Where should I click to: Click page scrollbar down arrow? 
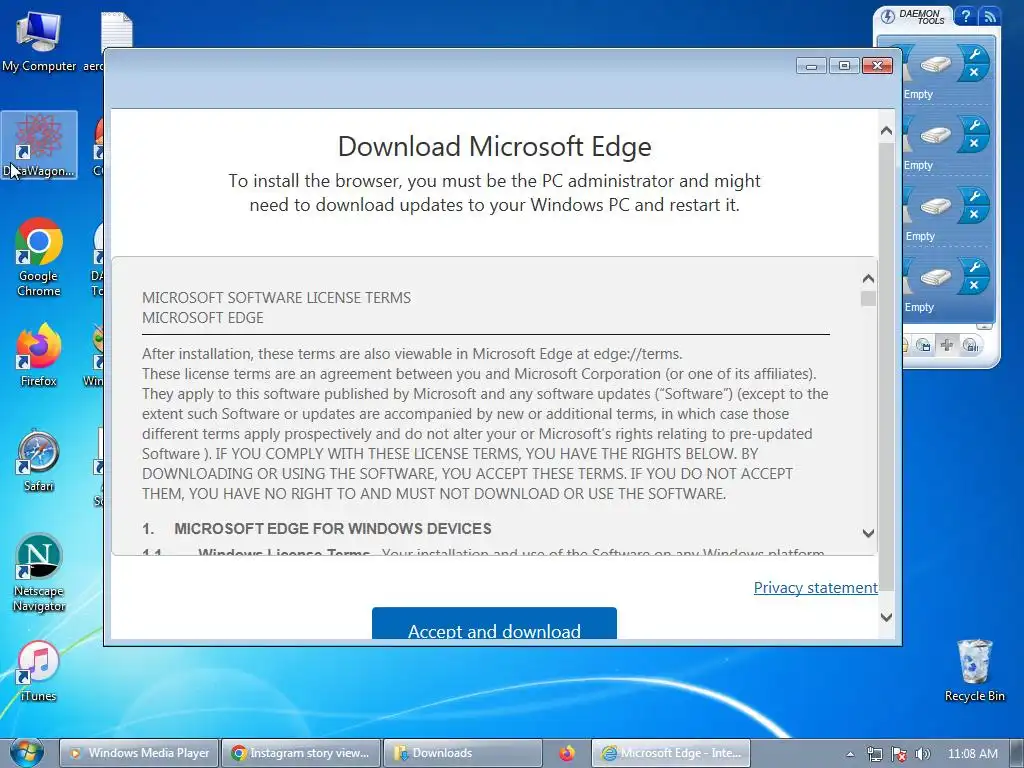coord(886,617)
